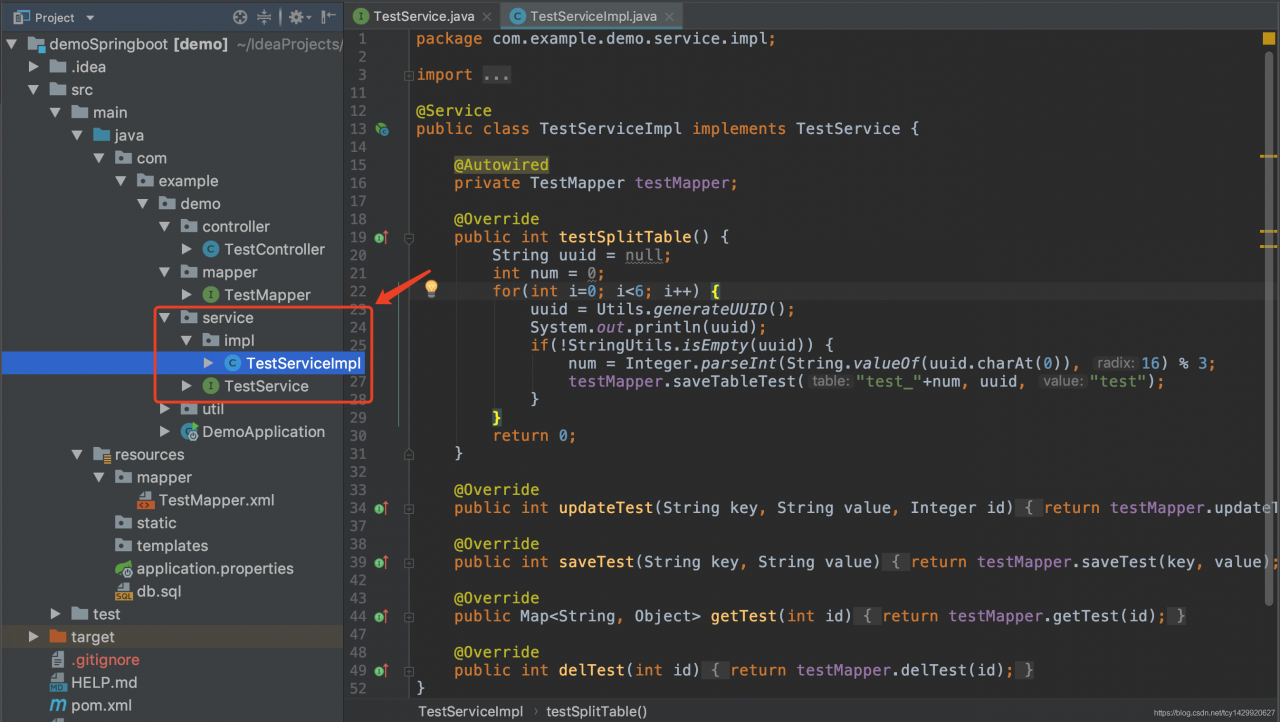Viewport: 1280px width, 722px height.
Task: Expand the target folder
Action: pyautogui.click(x=34, y=637)
